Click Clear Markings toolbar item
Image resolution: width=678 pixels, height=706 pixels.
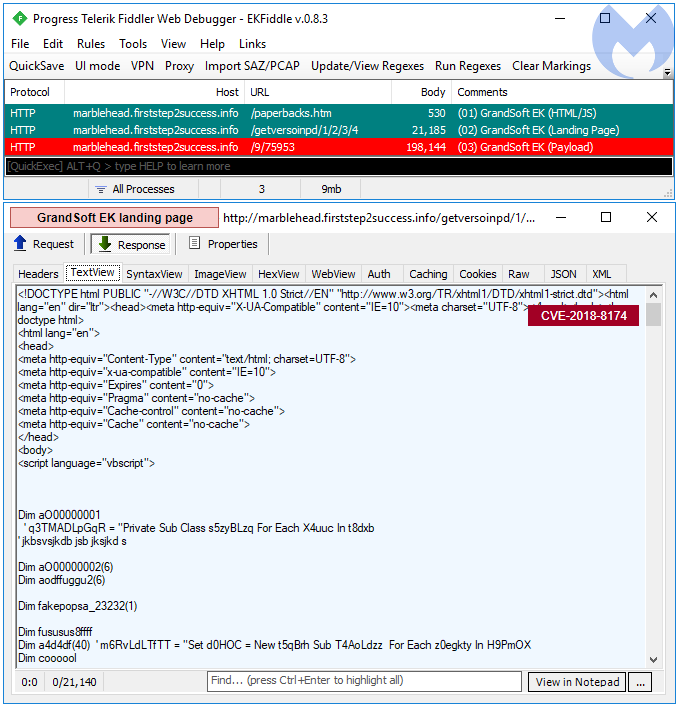click(x=551, y=66)
